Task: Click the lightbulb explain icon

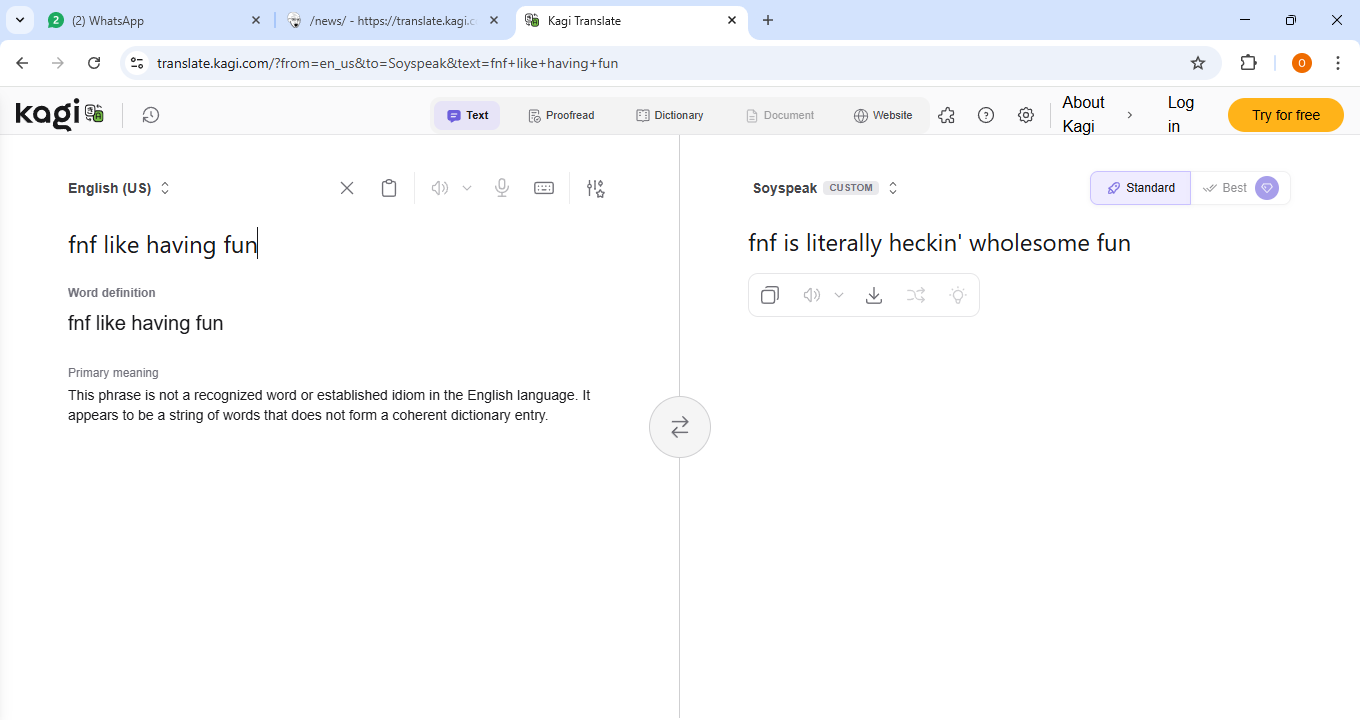Action: pos(958,295)
